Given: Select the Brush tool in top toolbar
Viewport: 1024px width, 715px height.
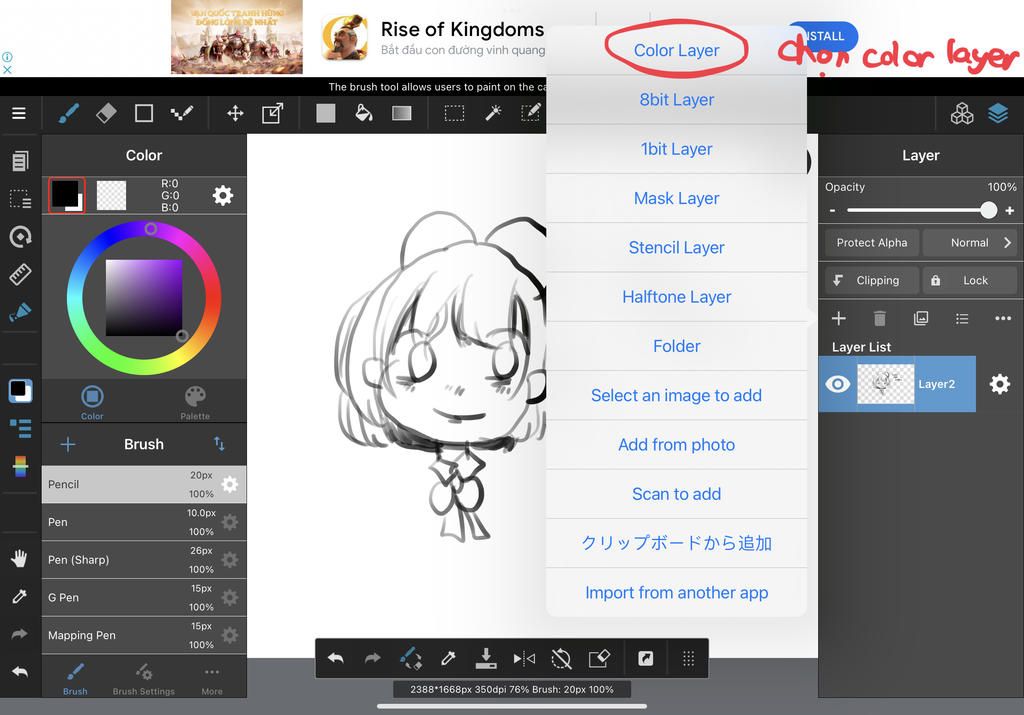Looking at the screenshot, I should tap(69, 114).
